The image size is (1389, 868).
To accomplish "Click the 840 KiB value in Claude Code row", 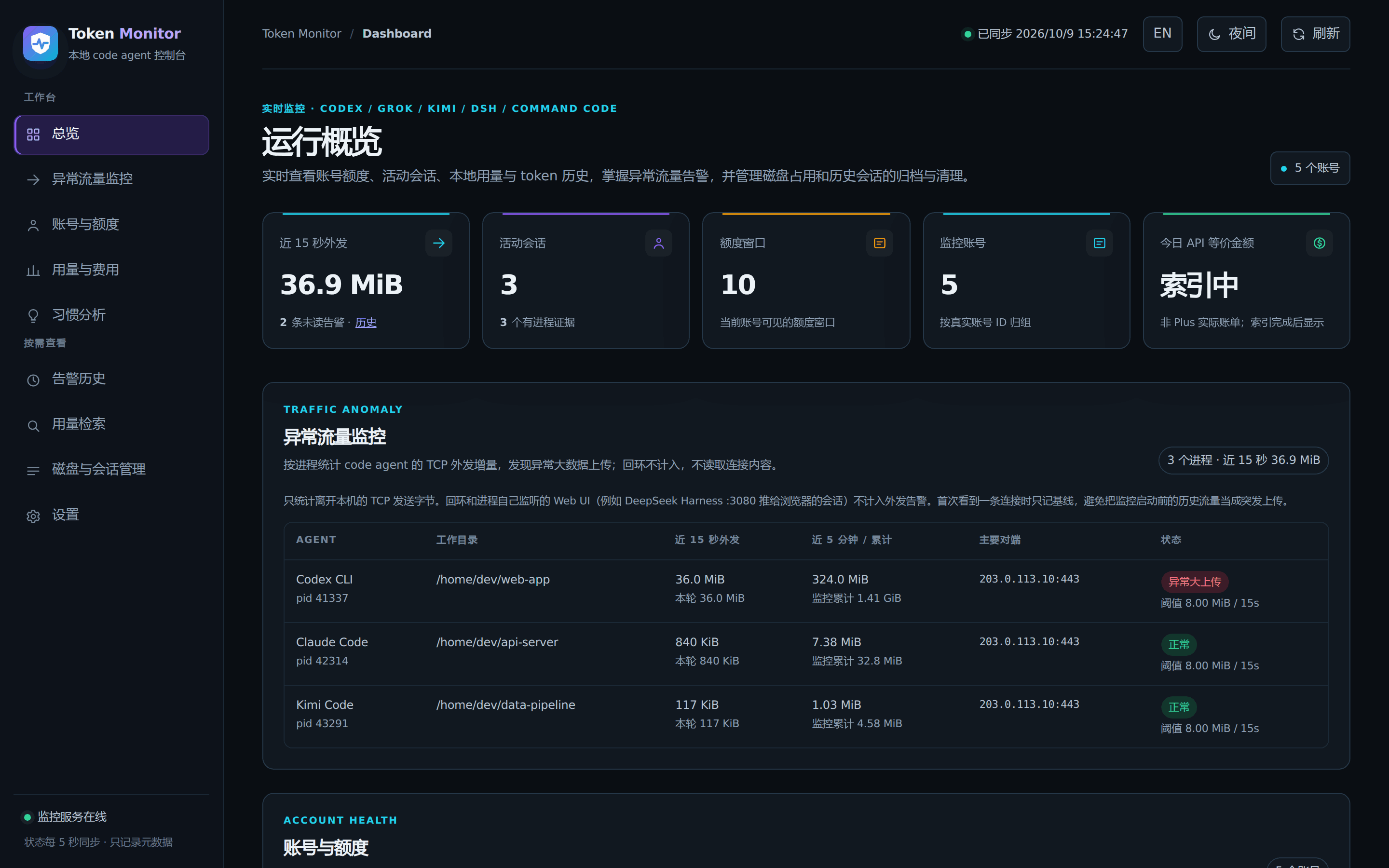I will (697, 642).
